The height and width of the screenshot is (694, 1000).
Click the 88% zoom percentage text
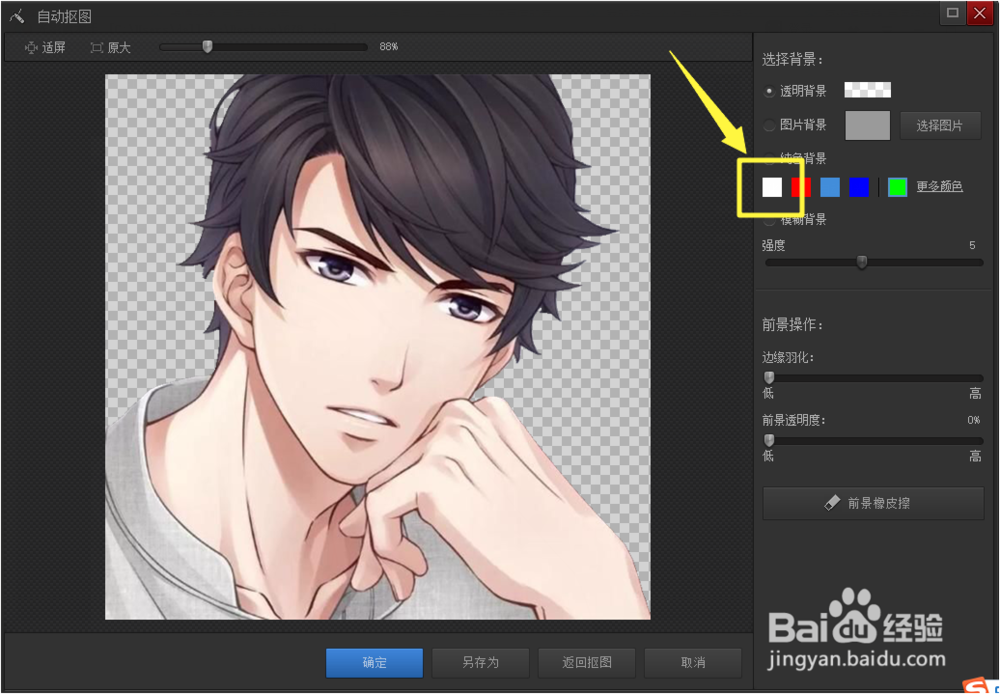click(388, 47)
